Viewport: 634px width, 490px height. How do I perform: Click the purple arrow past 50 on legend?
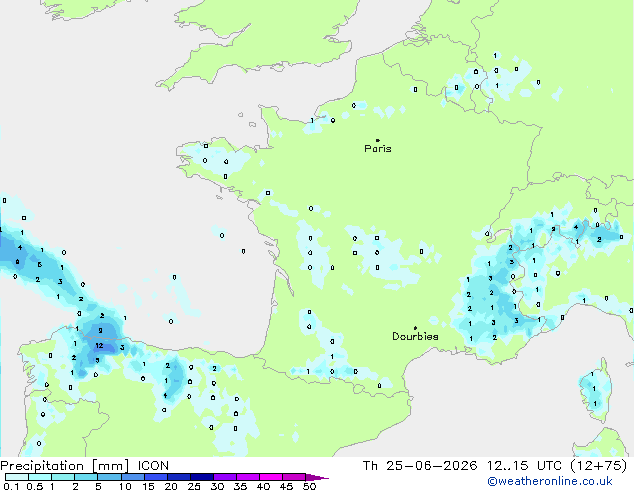click(x=317, y=477)
